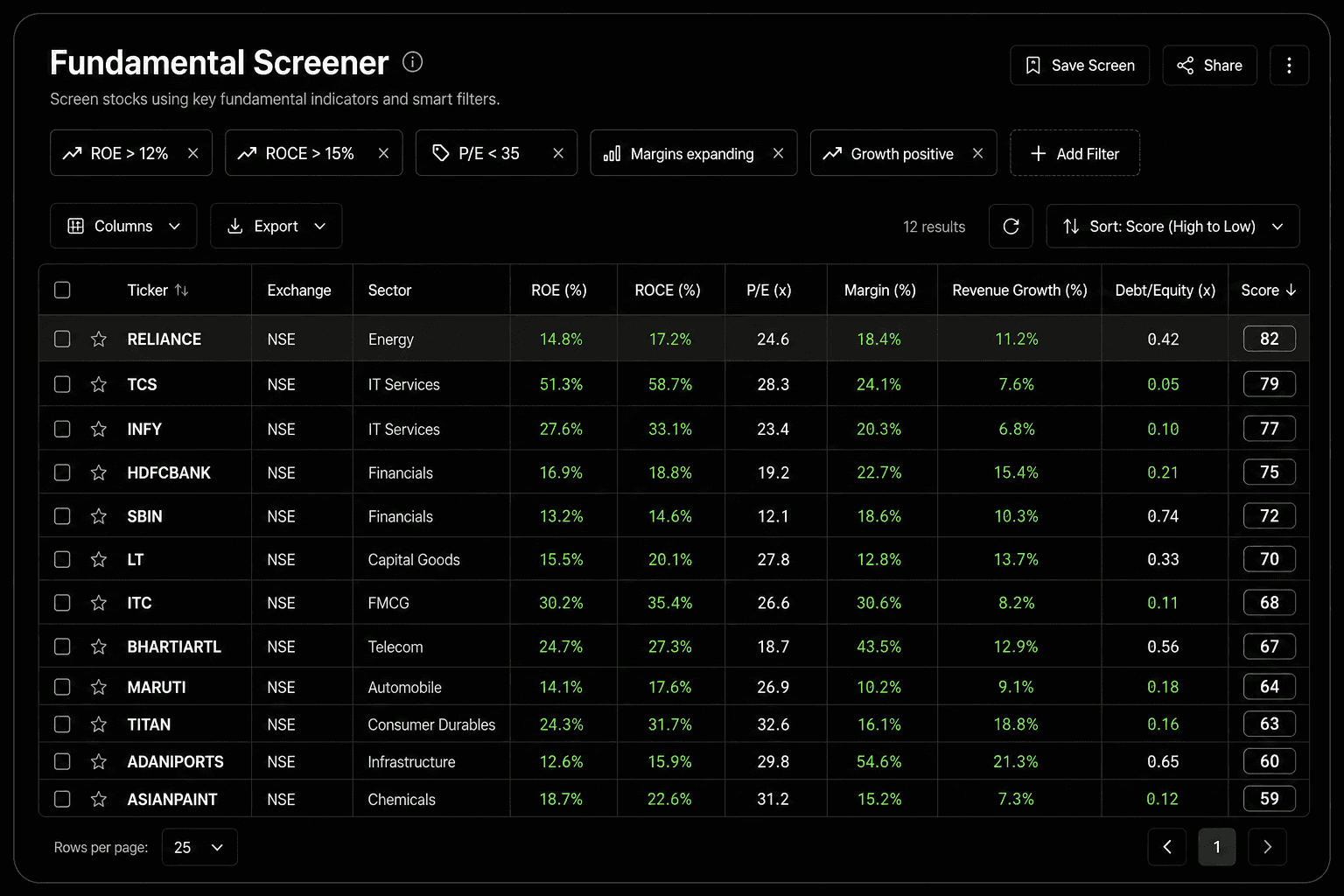Click the Add Filter button
The height and width of the screenshot is (896, 1344).
point(1074,153)
